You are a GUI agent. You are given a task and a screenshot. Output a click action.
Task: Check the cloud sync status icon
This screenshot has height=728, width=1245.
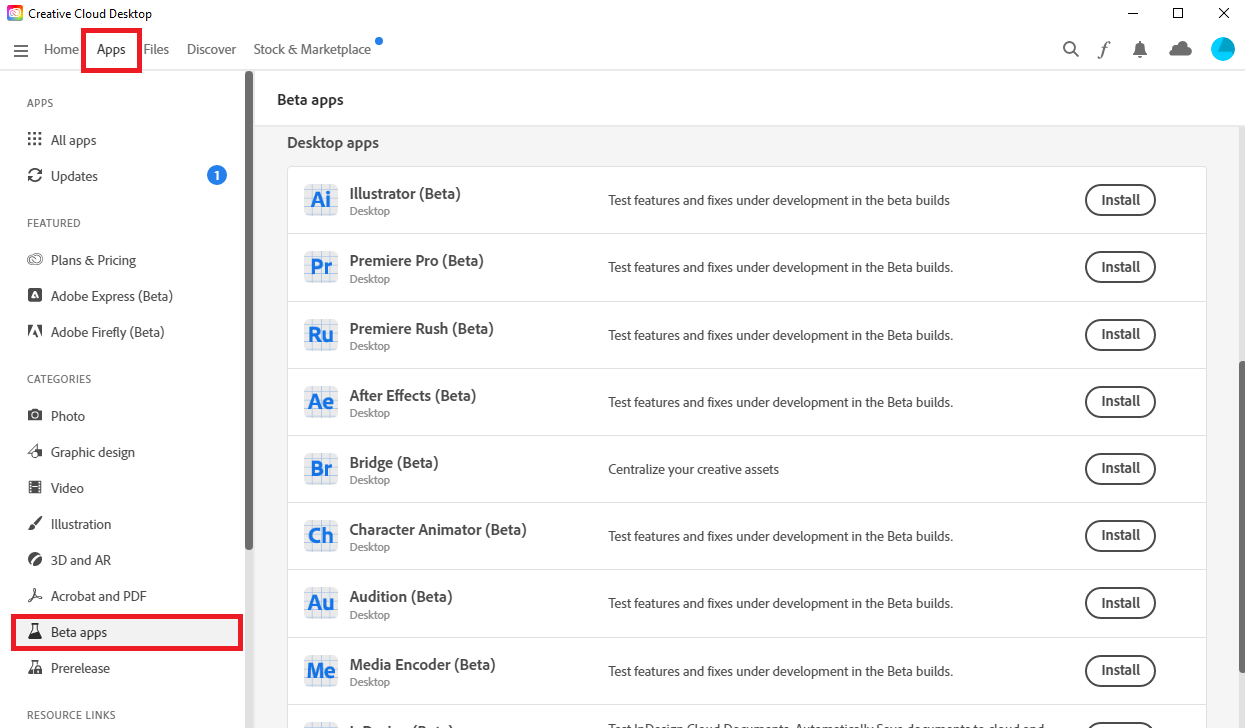coord(1180,49)
